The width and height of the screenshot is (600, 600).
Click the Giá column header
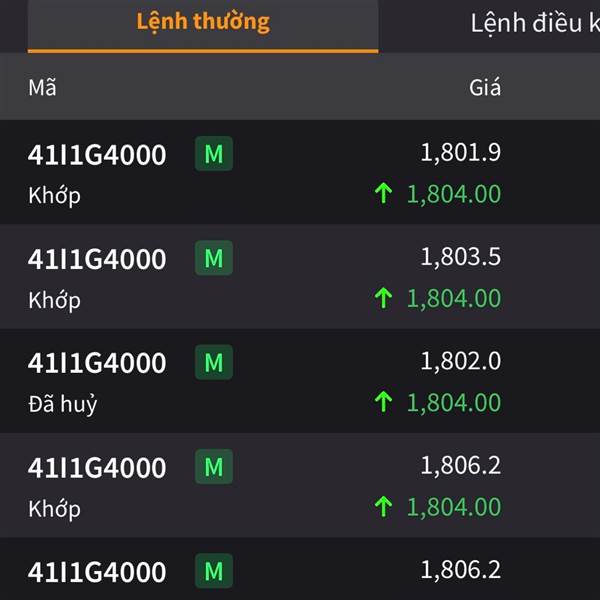click(485, 88)
